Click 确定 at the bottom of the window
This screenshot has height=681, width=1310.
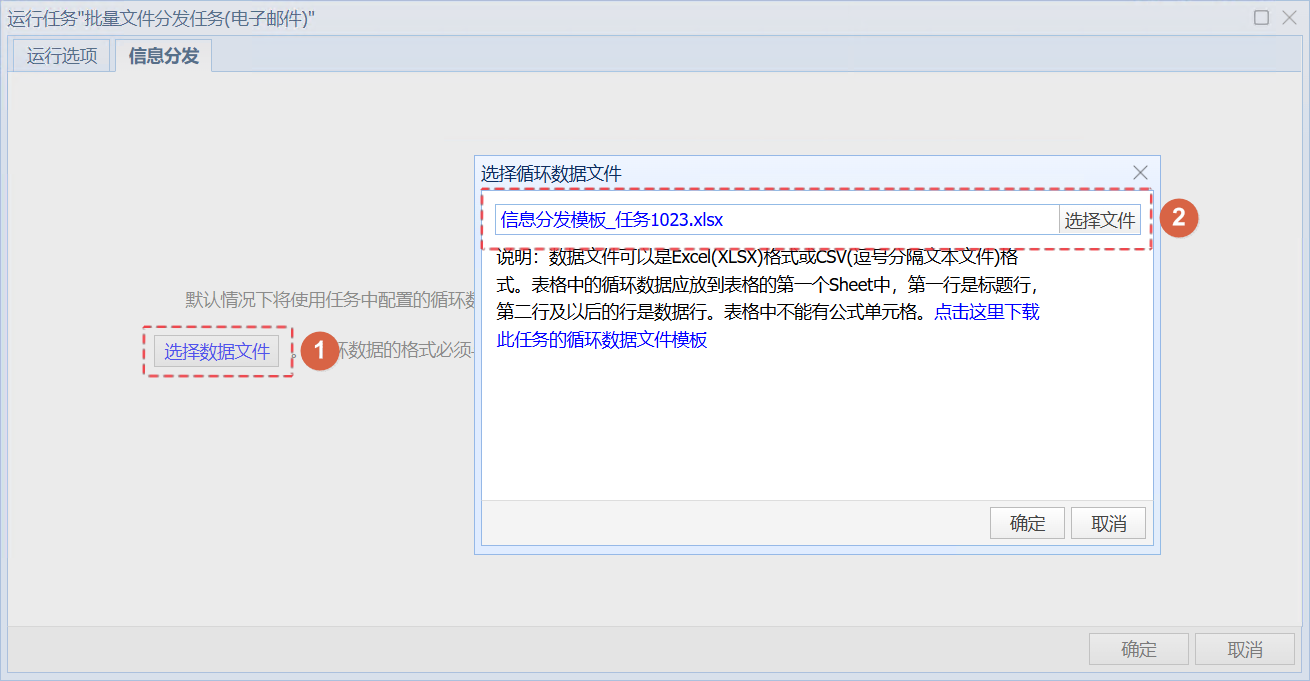pos(1138,648)
